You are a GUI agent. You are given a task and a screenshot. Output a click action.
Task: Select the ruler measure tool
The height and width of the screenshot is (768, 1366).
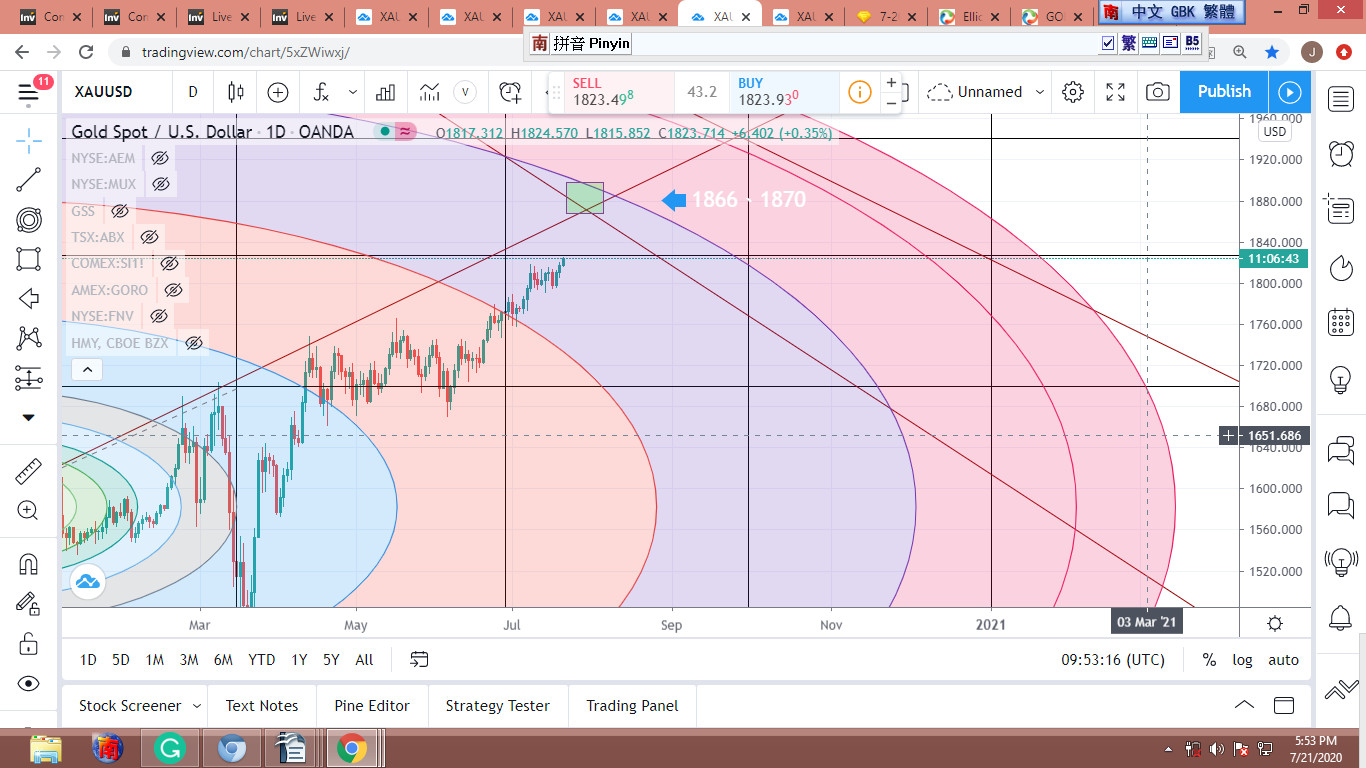(29, 471)
